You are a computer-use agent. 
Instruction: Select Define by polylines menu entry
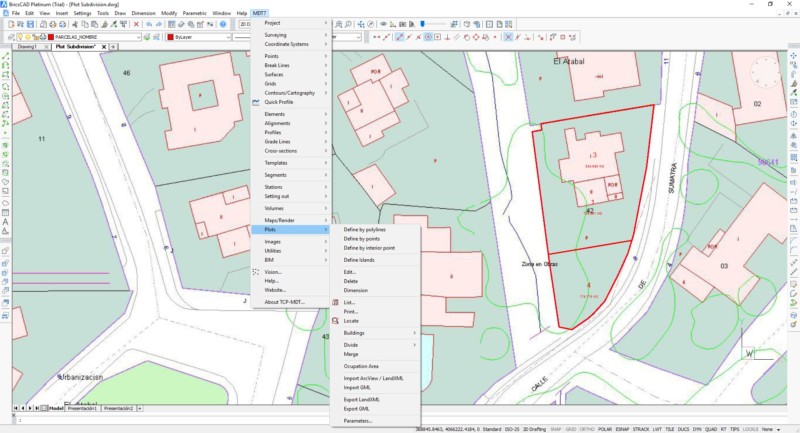(364, 230)
